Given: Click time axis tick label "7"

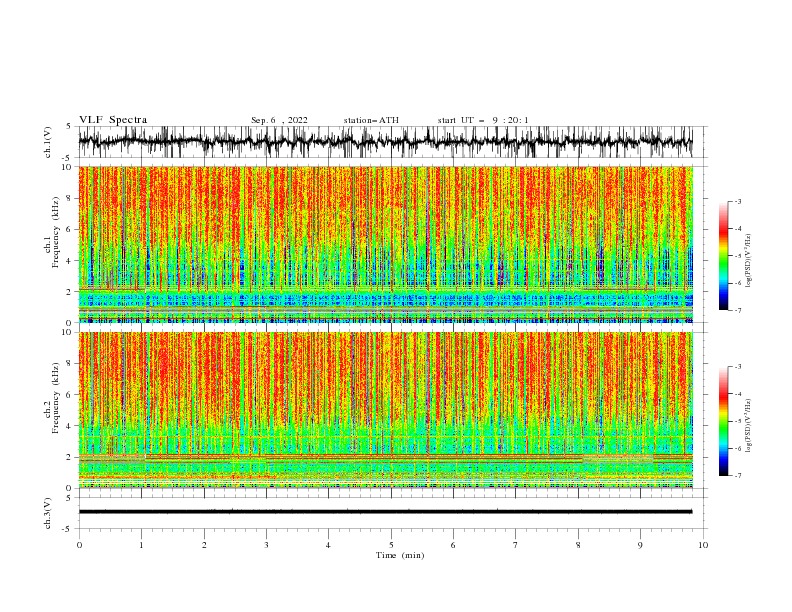Looking at the screenshot, I should click(516, 545).
